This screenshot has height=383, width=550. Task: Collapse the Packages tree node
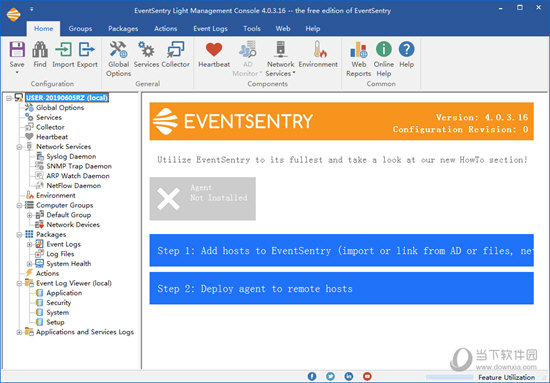(19, 235)
